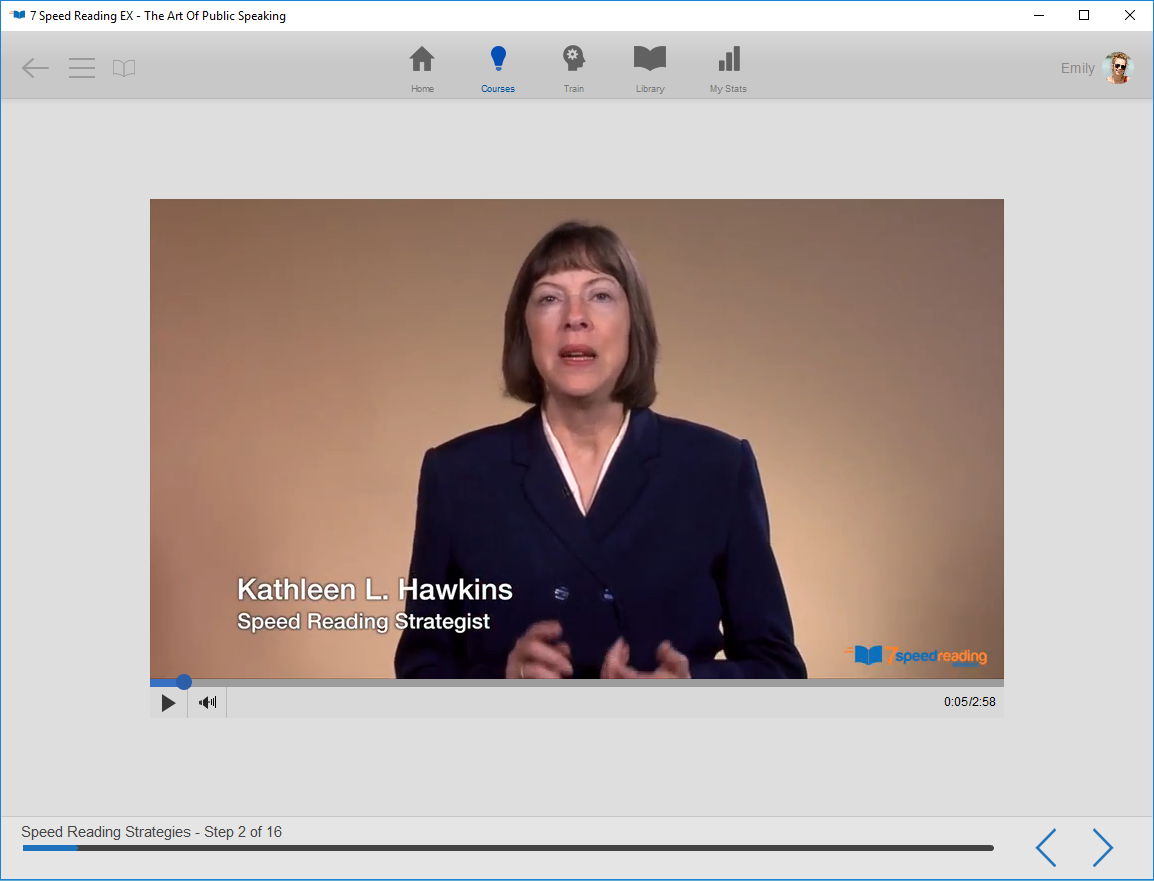
Task: Click the open book icon in the top-left toolbar
Action: coord(124,68)
